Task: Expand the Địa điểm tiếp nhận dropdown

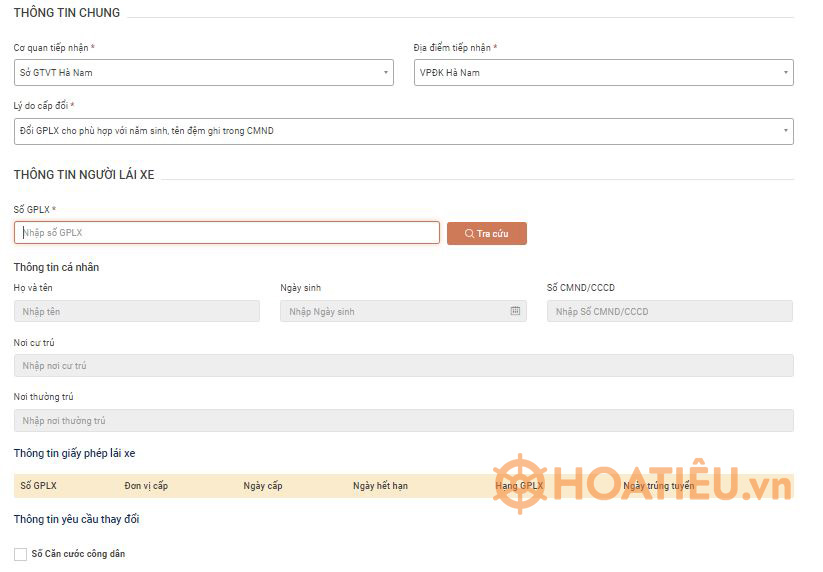Action: point(603,72)
